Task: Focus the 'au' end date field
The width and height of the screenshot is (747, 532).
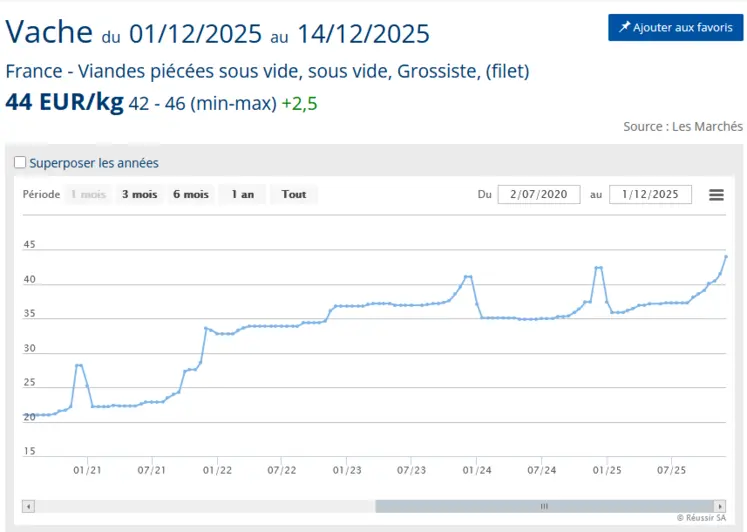Action: (649, 194)
